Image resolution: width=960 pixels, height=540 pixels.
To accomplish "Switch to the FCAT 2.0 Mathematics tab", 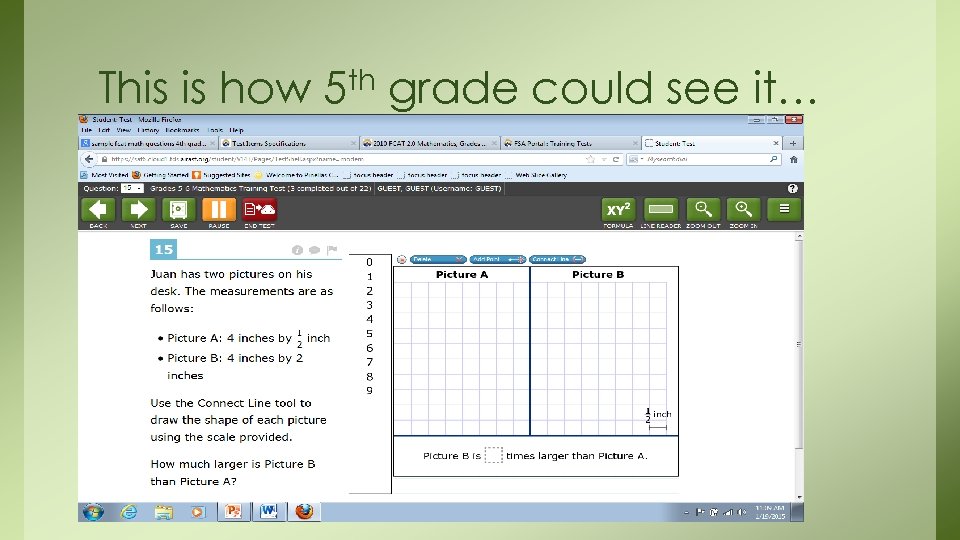I will [x=429, y=143].
